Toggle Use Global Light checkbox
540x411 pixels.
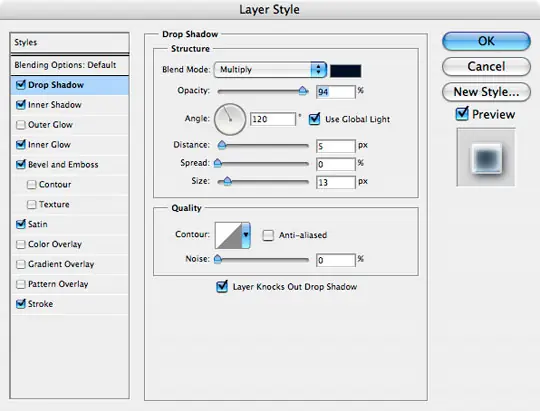coord(314,119)
